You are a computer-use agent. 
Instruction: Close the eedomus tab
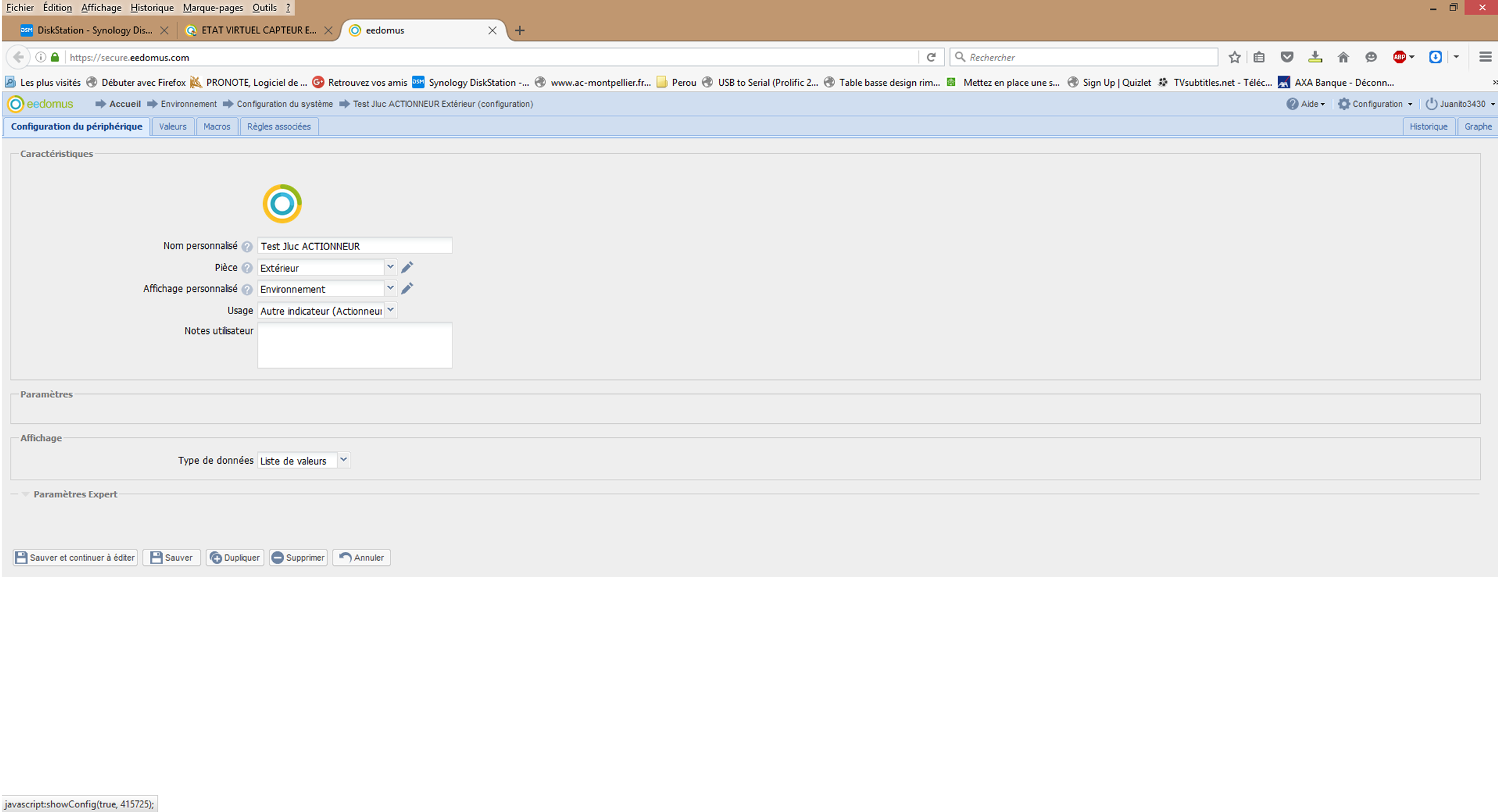492,31
